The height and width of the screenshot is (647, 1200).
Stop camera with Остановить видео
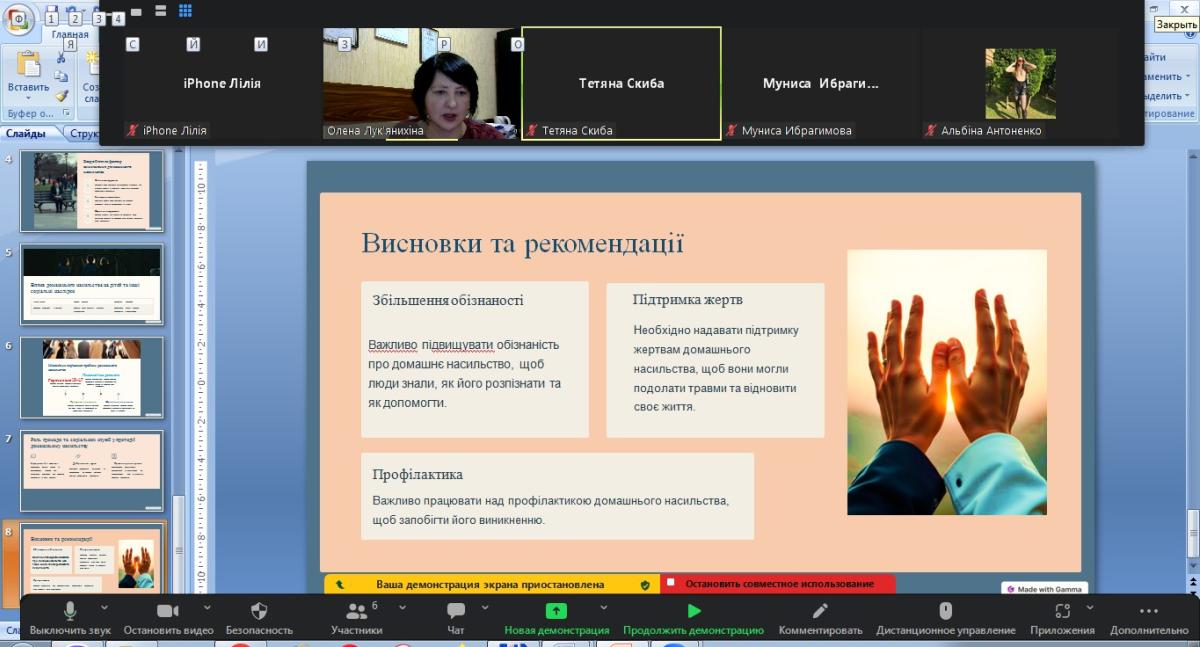[x=168, y=619]
